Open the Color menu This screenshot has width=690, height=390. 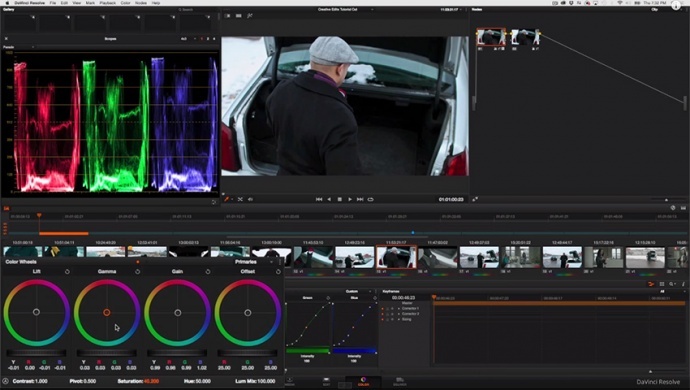point(125,3)
